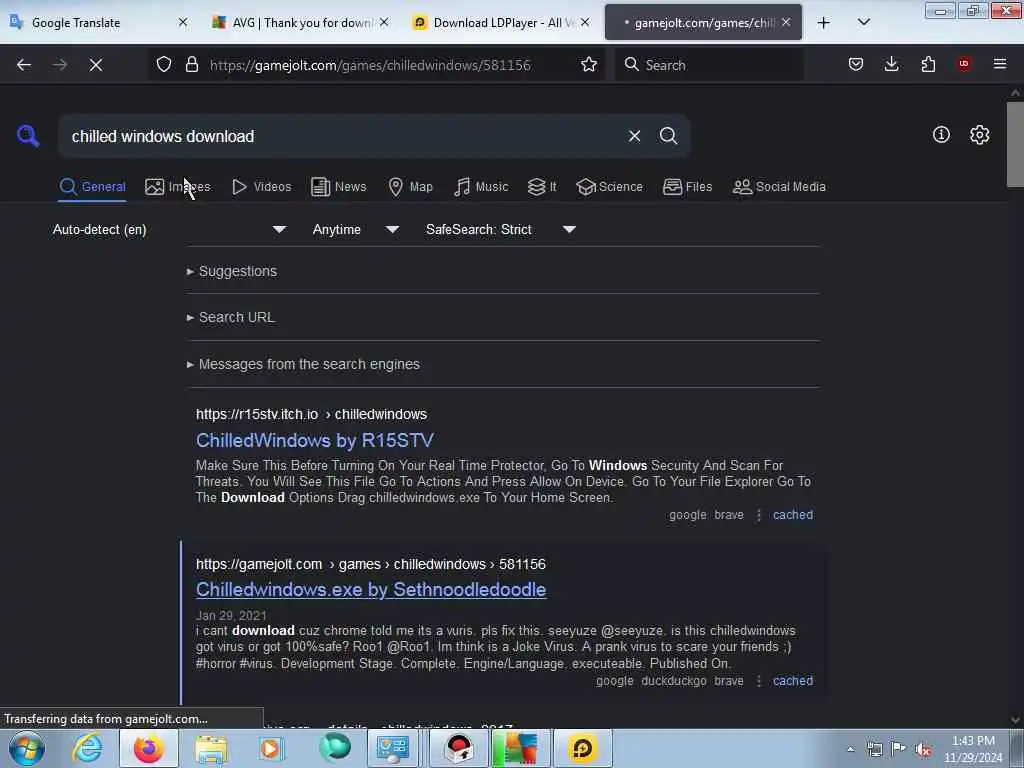Close the AVG tab
Viewport: 1024px width, 768px height.
pyautogui.click(x=384, y=22)
